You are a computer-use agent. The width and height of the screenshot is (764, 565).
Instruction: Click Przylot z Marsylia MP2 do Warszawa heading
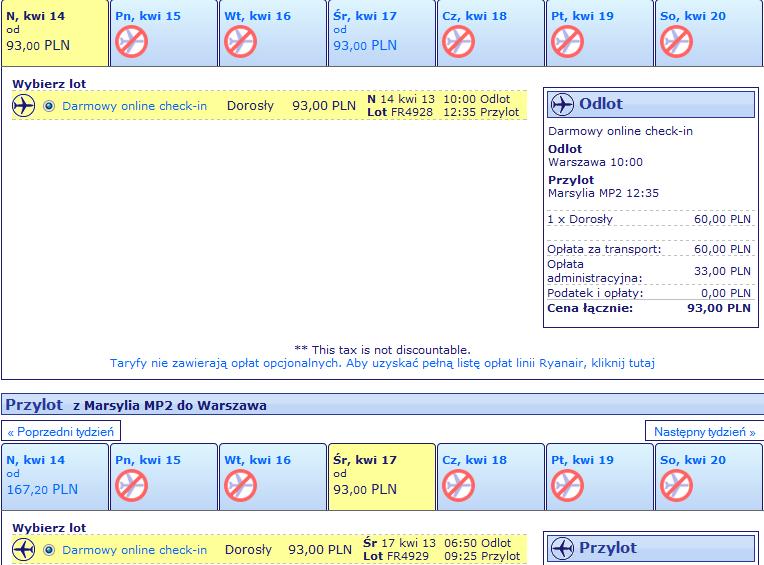tap(136, 405)
